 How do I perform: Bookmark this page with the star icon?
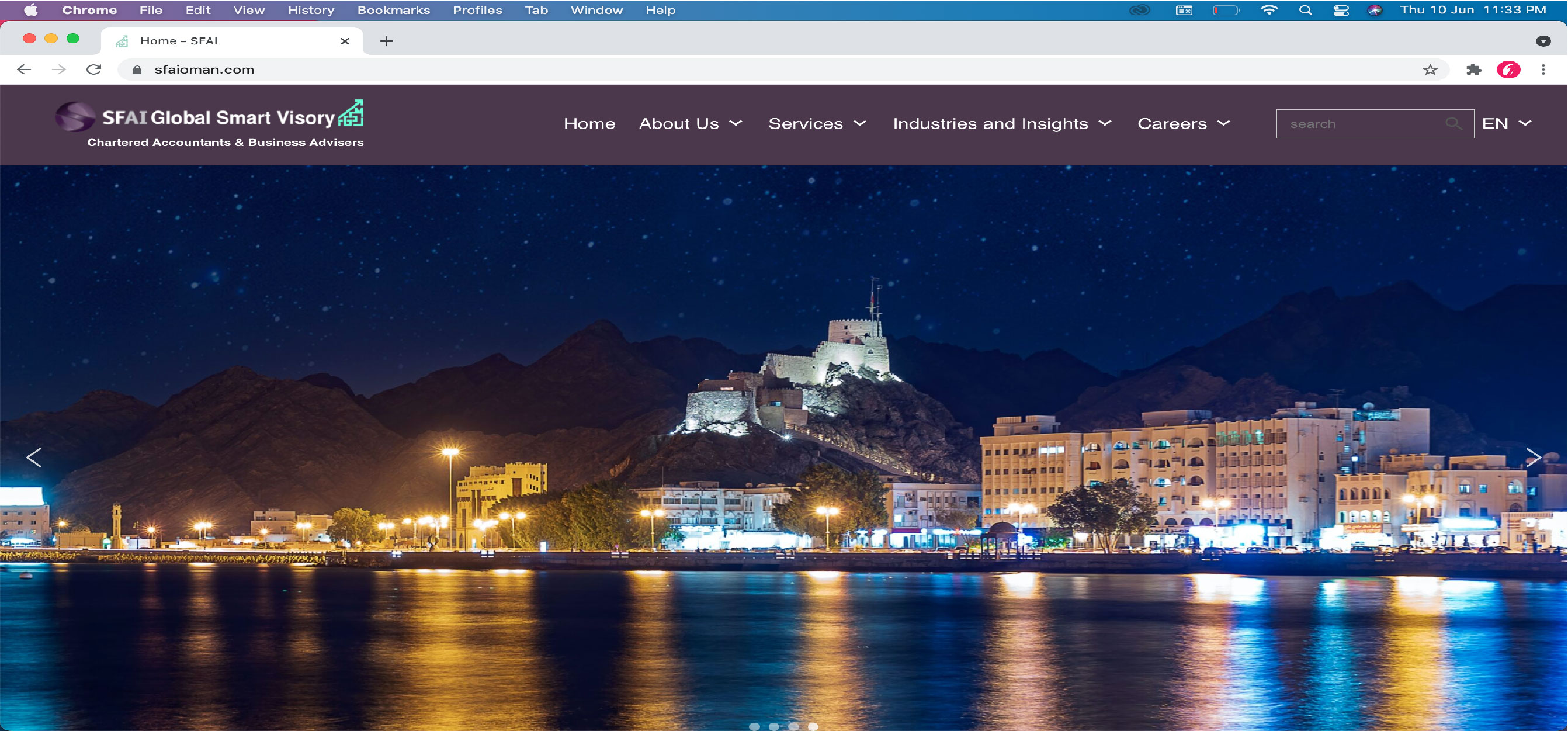[x=1430, y=70]
